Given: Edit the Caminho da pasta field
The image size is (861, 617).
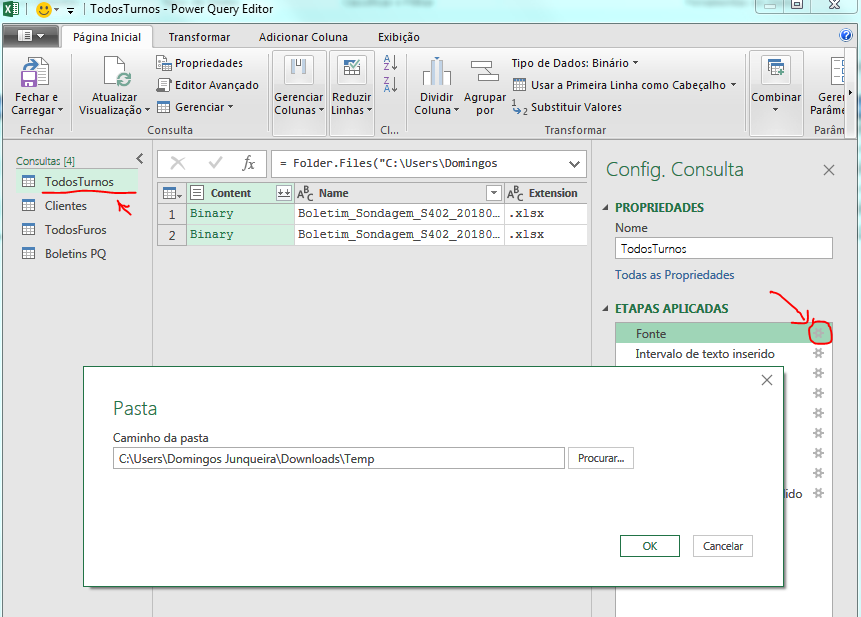Looking at the screenshot, I should pyautogui.click(x=338, y=458).
